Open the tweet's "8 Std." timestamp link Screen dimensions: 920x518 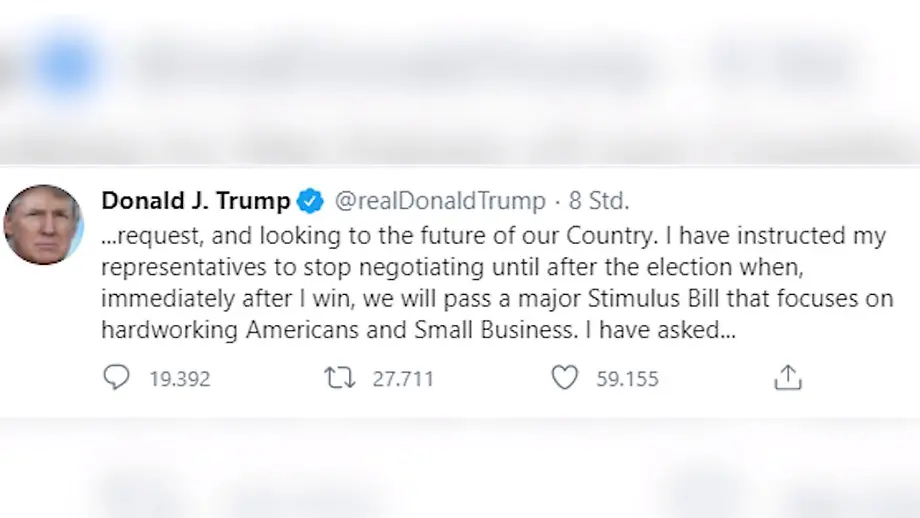coord(599,201)
